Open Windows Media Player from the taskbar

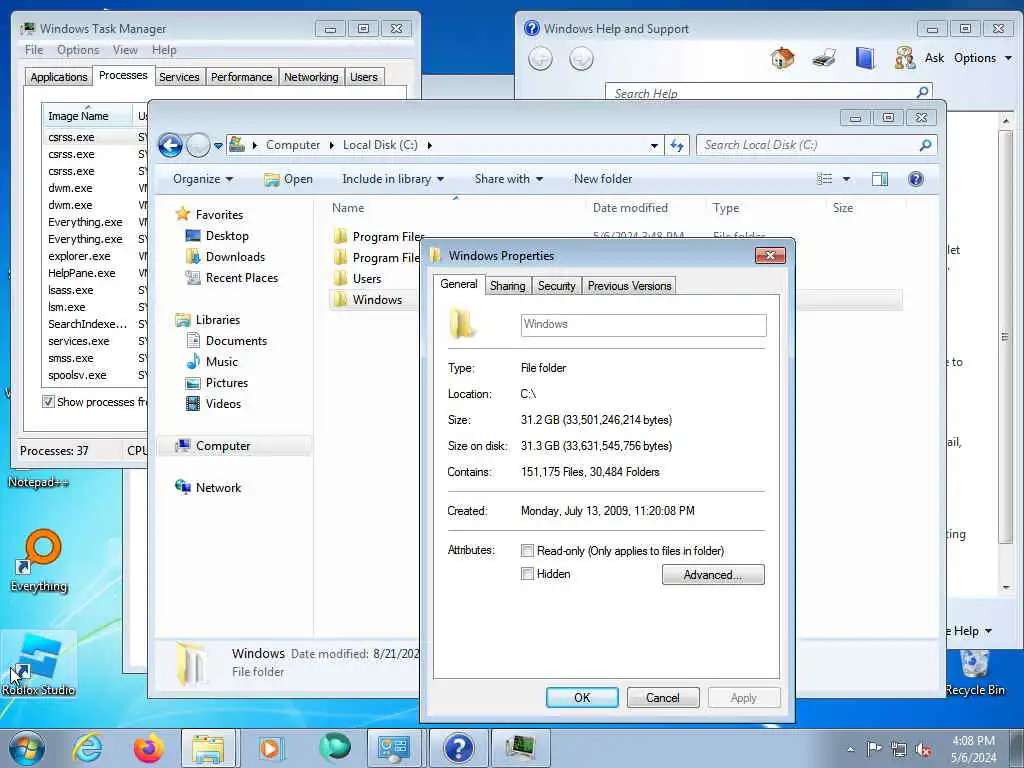pos(270,748)
